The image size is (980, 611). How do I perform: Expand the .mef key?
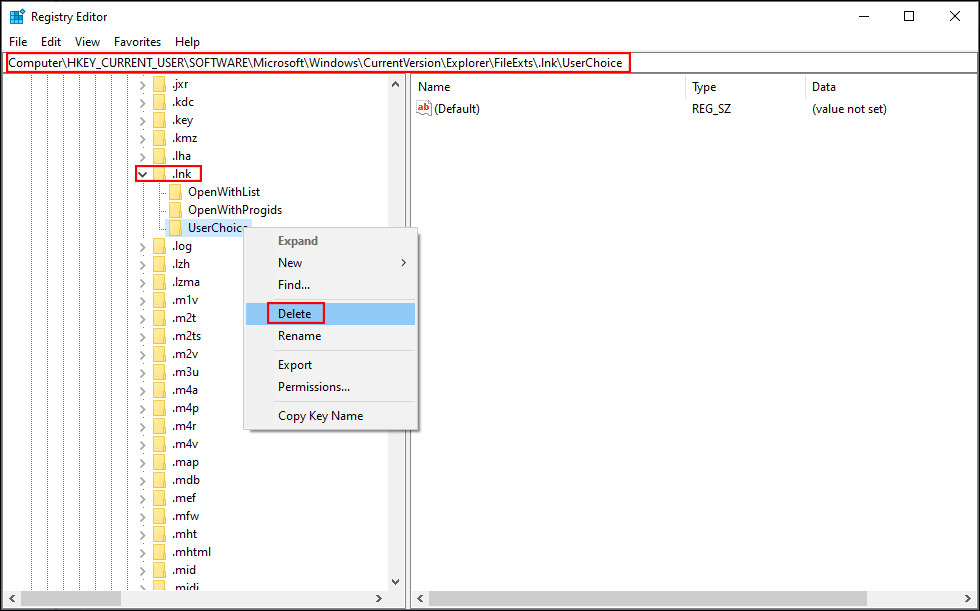click(142, 499)
